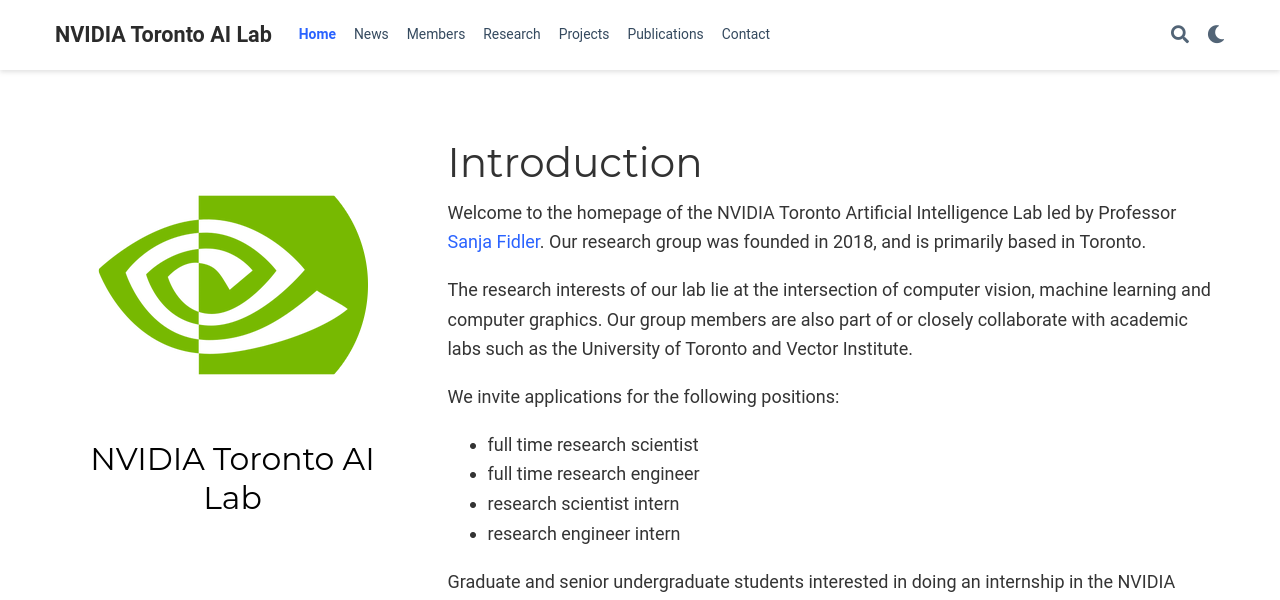Click the Introduction heading
The width and height of the screenshot is (1280, 600).
pyautogui.click(x=574, y=163)
